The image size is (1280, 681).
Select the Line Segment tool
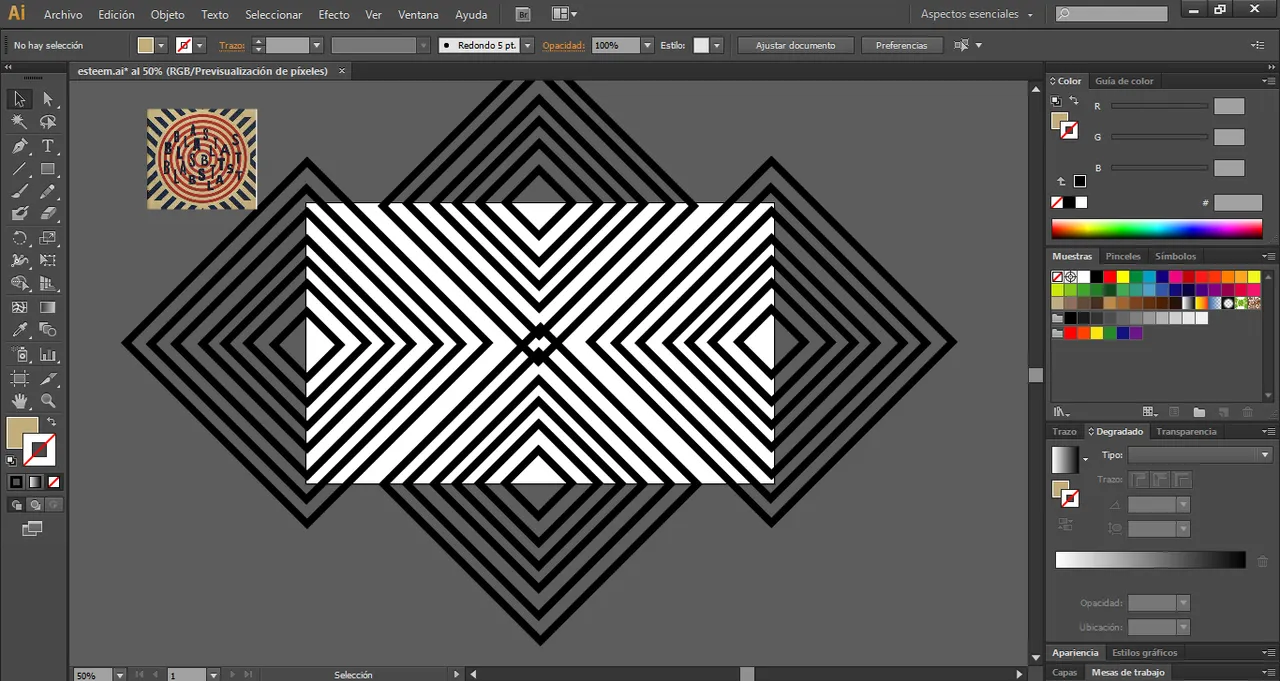point(19,169)
